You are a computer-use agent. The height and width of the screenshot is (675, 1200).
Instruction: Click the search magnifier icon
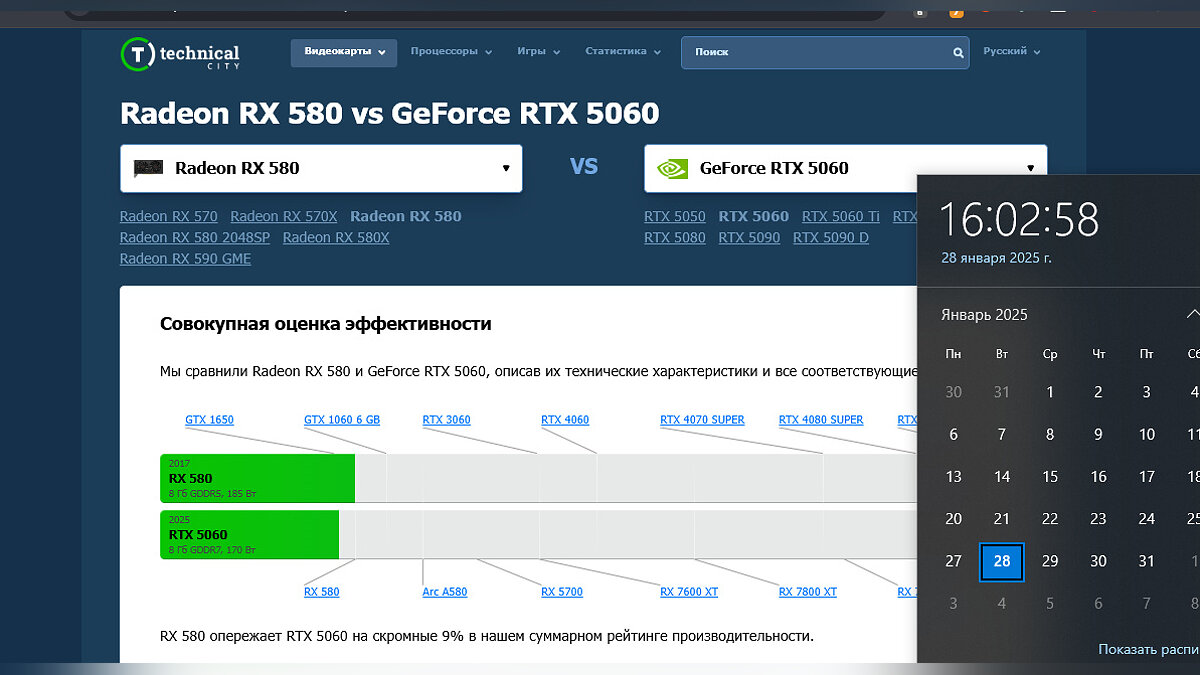tap(958, 53)
